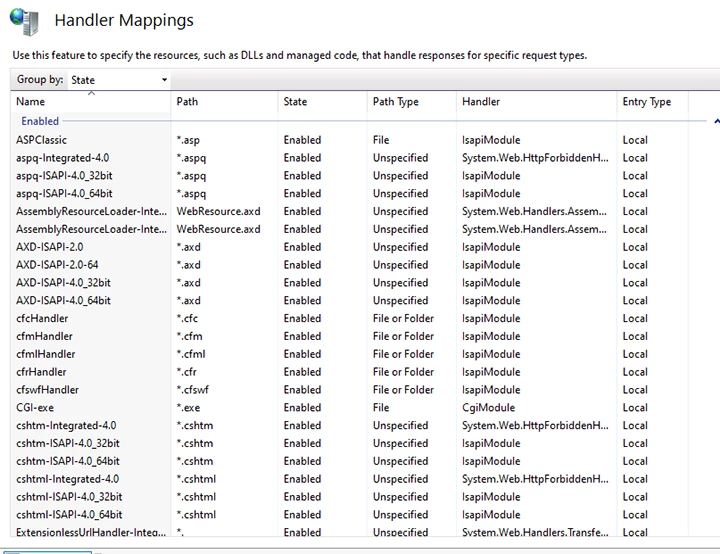Select the aspq-ISAPI-4.0_64bit handler
This screenshot has width=720, height=554.
tap(64, 193)
